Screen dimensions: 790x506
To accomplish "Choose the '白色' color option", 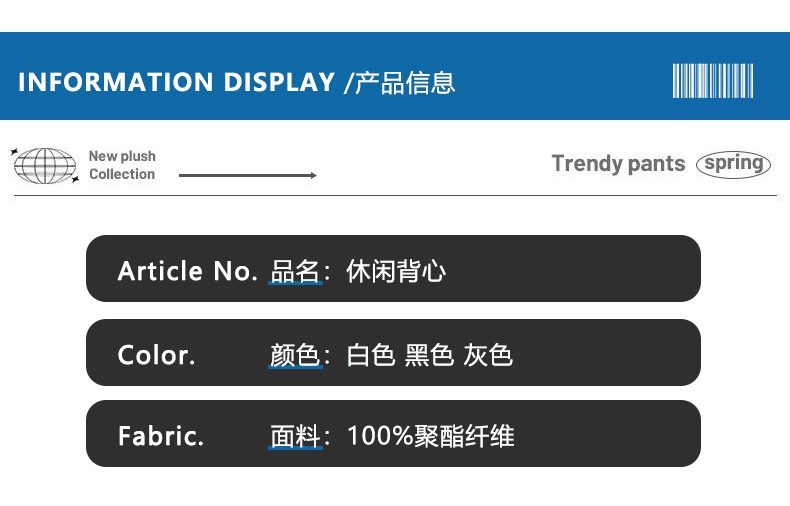I will 371,355.
